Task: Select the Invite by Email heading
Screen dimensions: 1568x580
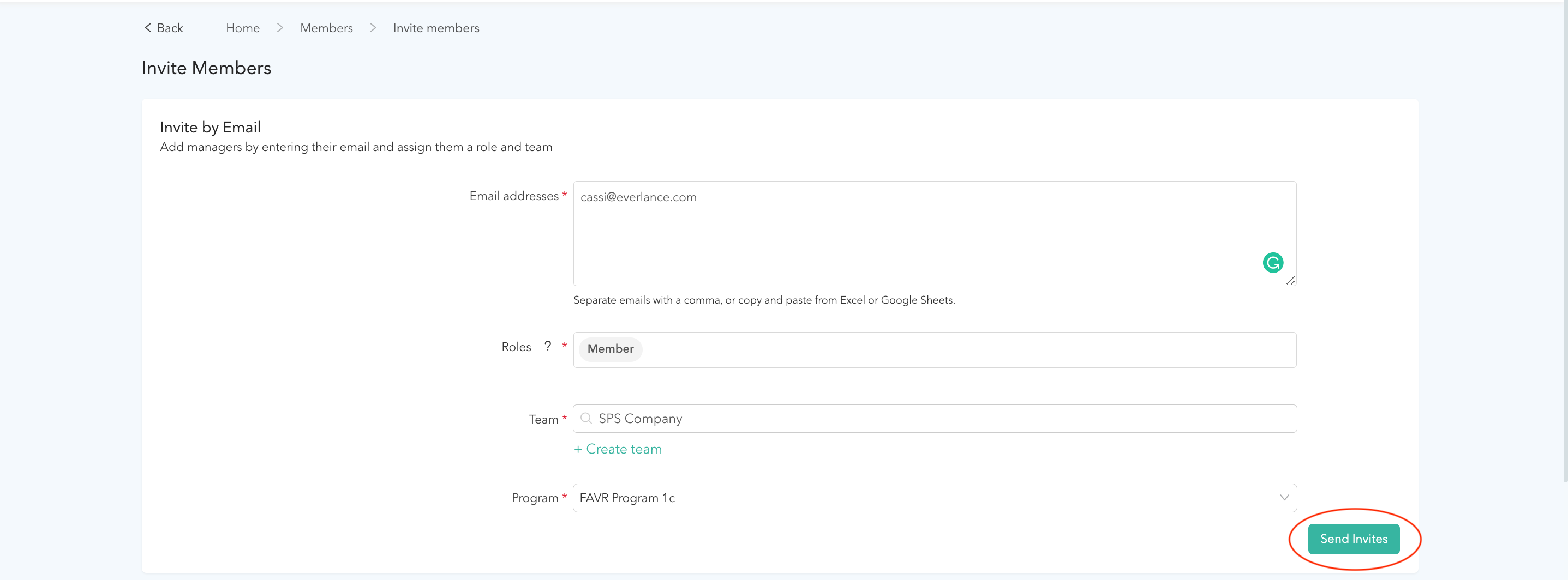Action: tap(210, 127)
